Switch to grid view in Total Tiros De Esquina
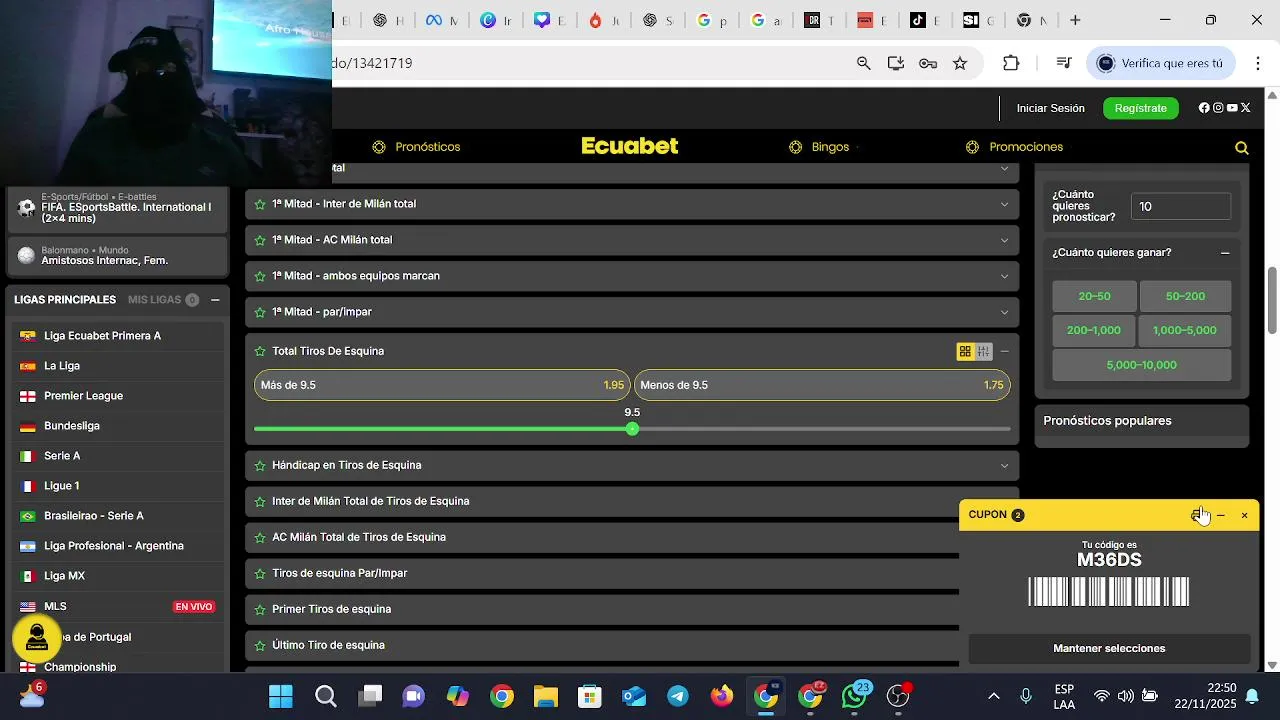The height and width of the screenshot is (720, 1280). pos(965,351)
